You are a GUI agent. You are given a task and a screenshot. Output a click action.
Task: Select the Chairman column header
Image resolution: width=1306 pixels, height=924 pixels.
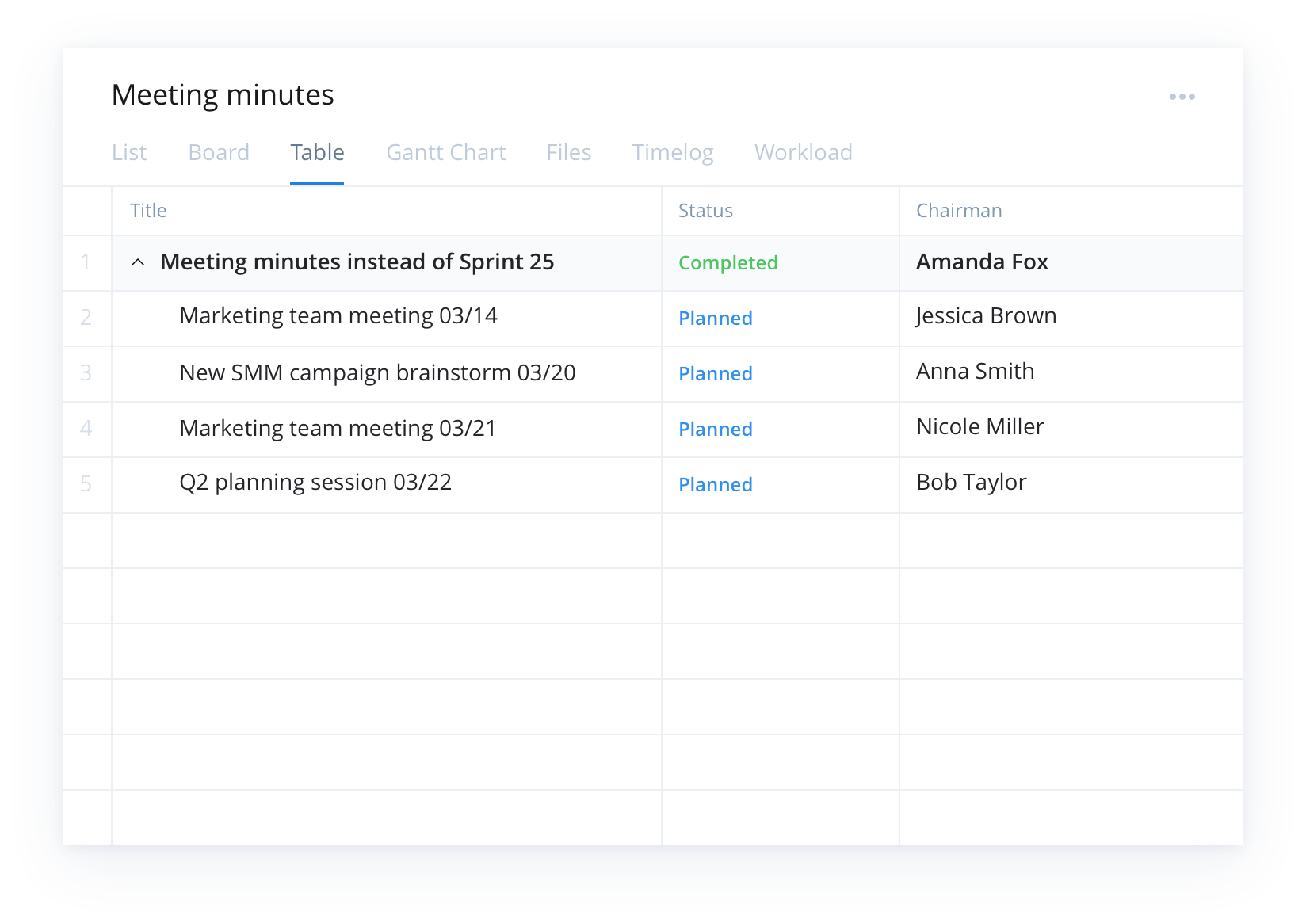959,210
